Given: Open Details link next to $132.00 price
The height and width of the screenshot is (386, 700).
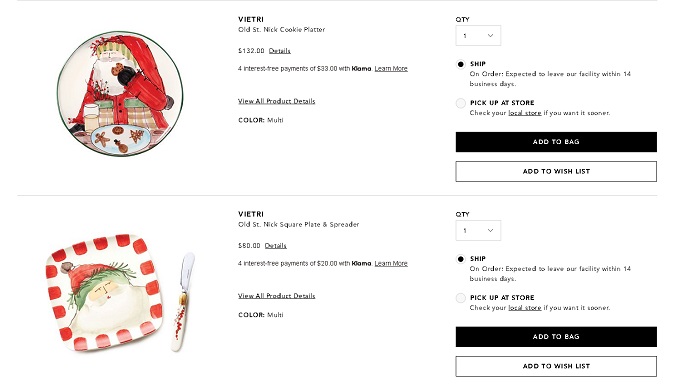Looking at the screenshot, I should [x=279, y=51].
